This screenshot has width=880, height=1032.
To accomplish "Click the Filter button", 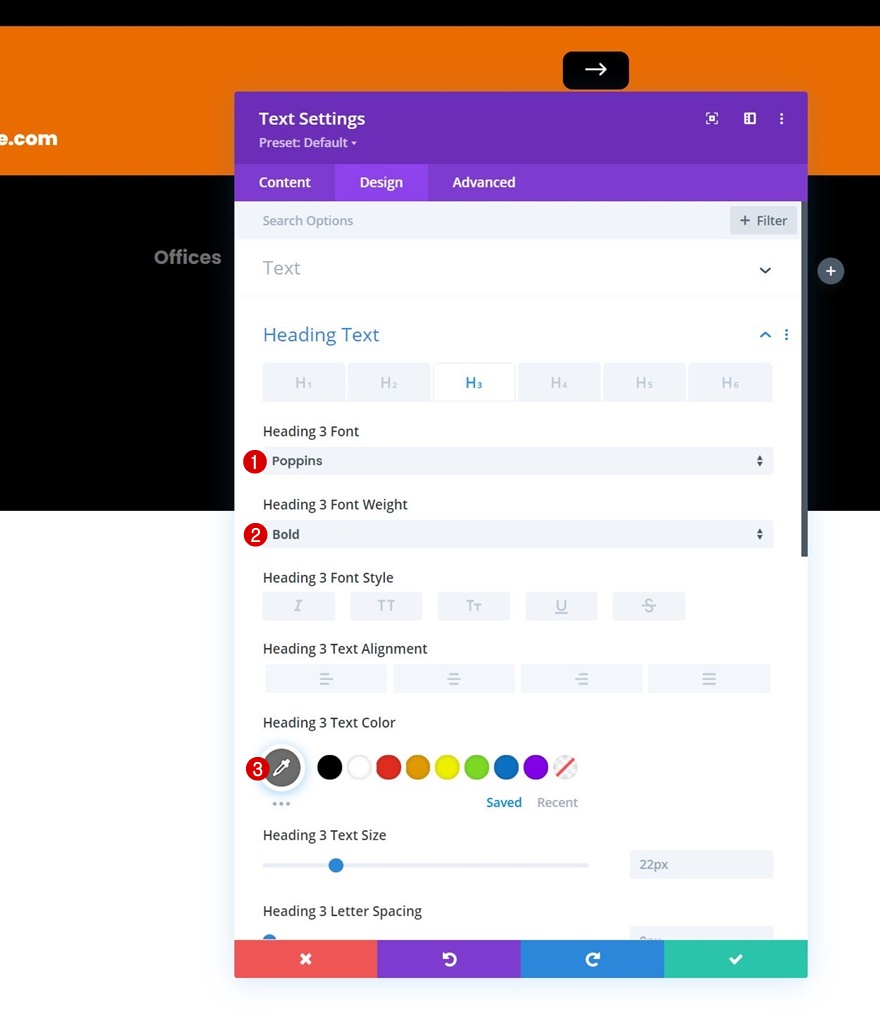I will coord(764,220).
